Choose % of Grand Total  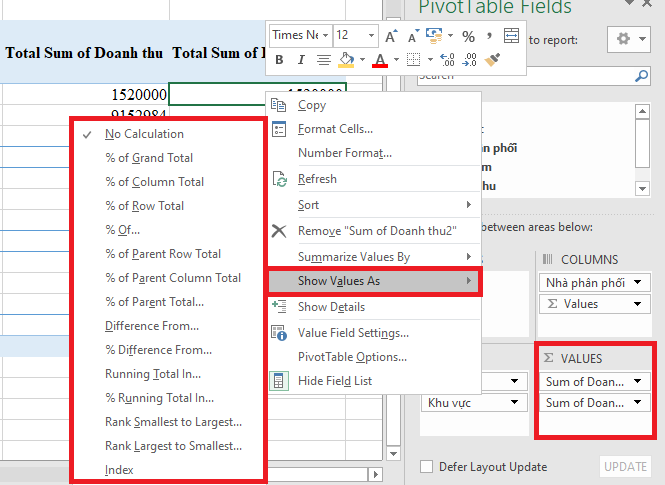(x=149, y=158)
